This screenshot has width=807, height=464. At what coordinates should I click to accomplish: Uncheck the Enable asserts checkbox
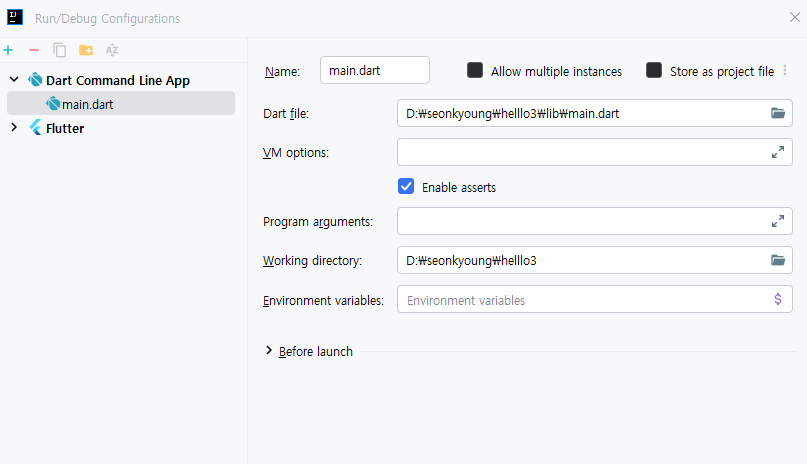(x=406, y=186)
